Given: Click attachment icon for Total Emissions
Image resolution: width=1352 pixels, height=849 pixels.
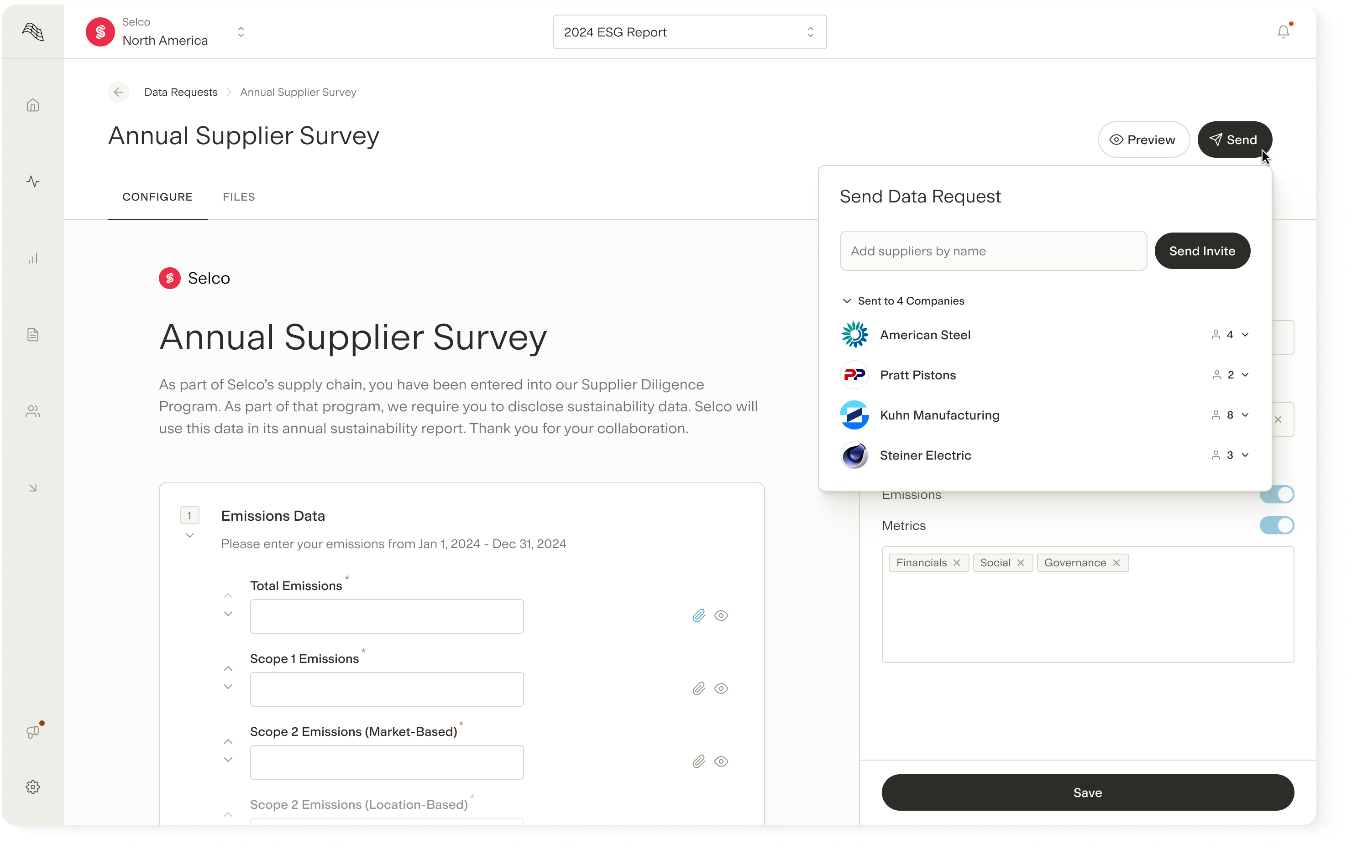Looking at the screenshot, I should click(699, 616).
